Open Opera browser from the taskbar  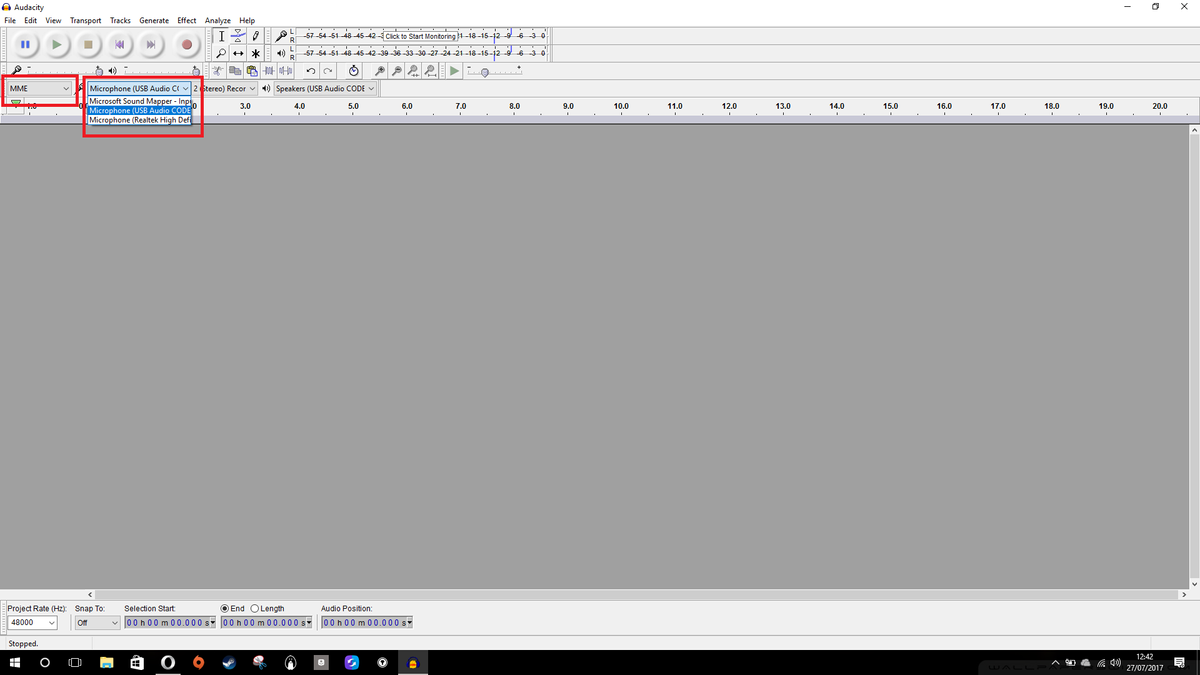pyautogui.click(x=168, y=663)
